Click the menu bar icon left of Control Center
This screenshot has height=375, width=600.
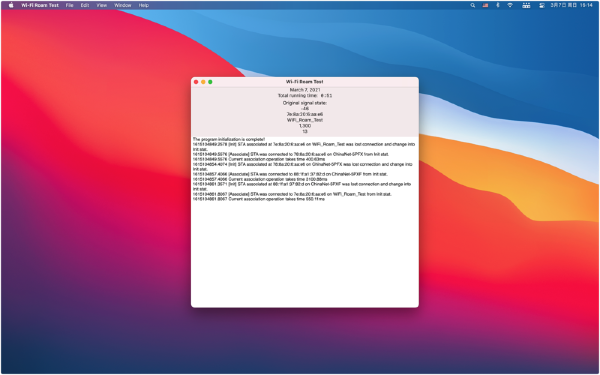pyautogui.click(x=527, y=5)
